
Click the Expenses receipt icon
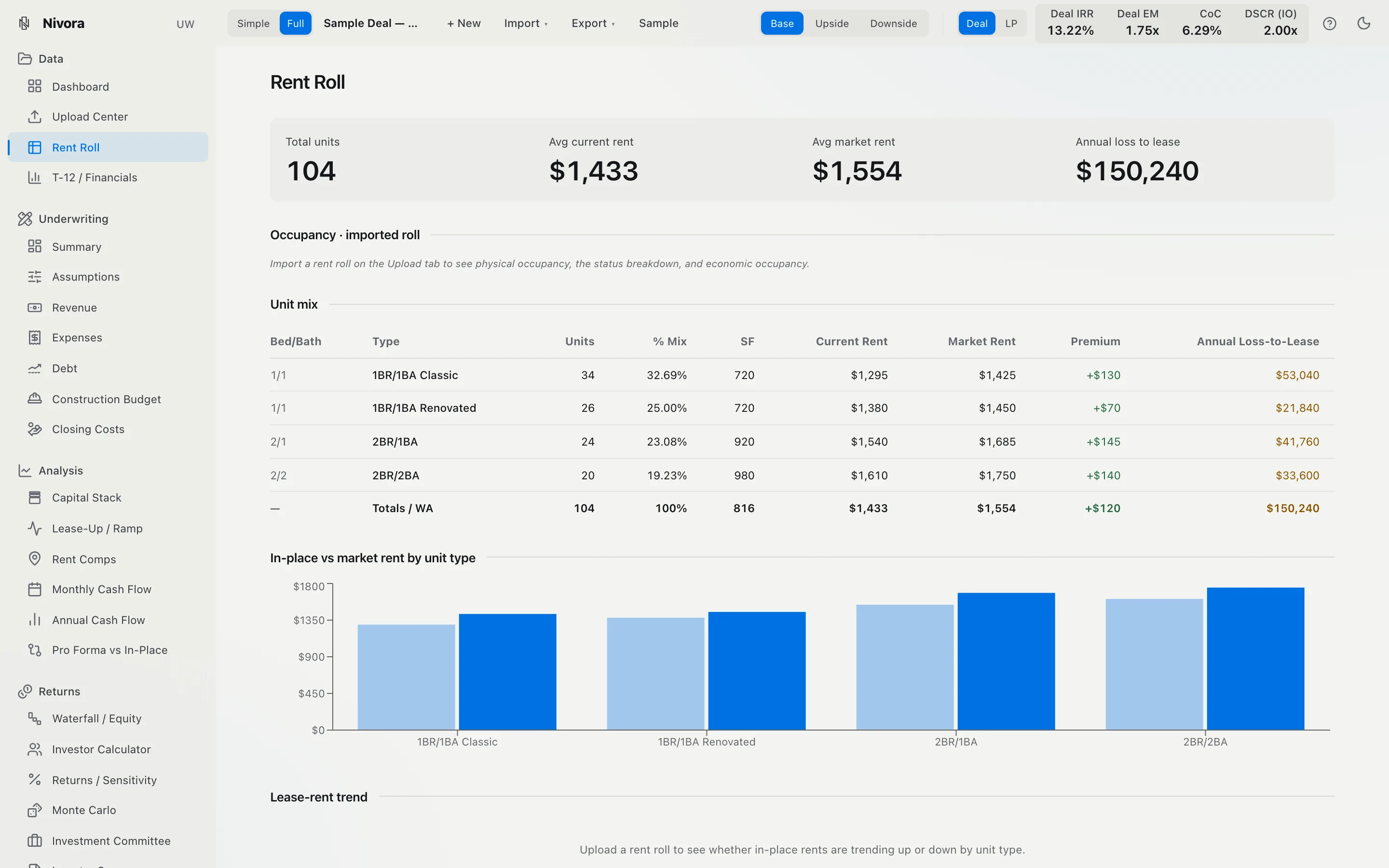click(34, 338)
